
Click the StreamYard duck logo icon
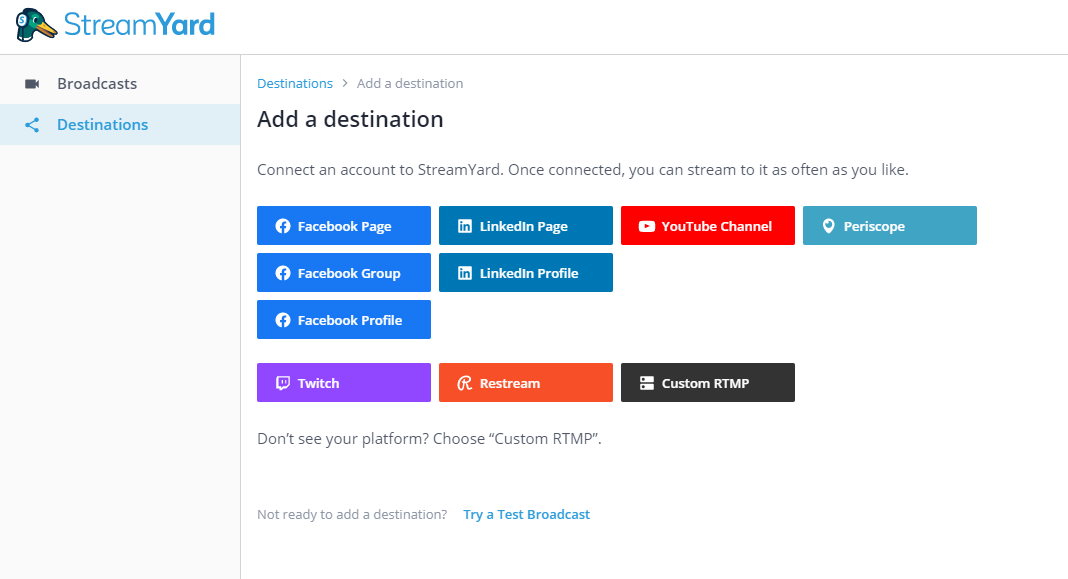(x=36, y=25)
